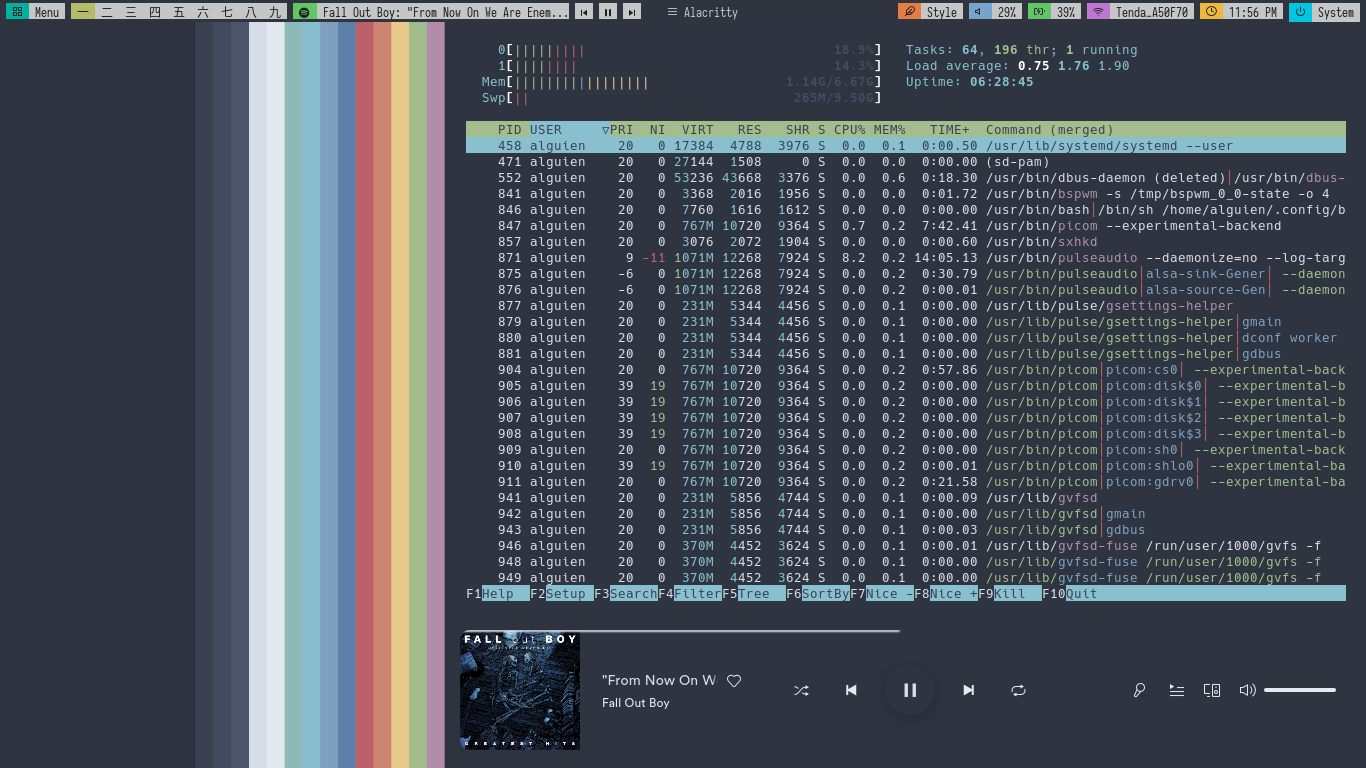The image size is (1366, 768).
Task: Click the search lyrics microphone icon
Action: click(x=1139, y=690)
